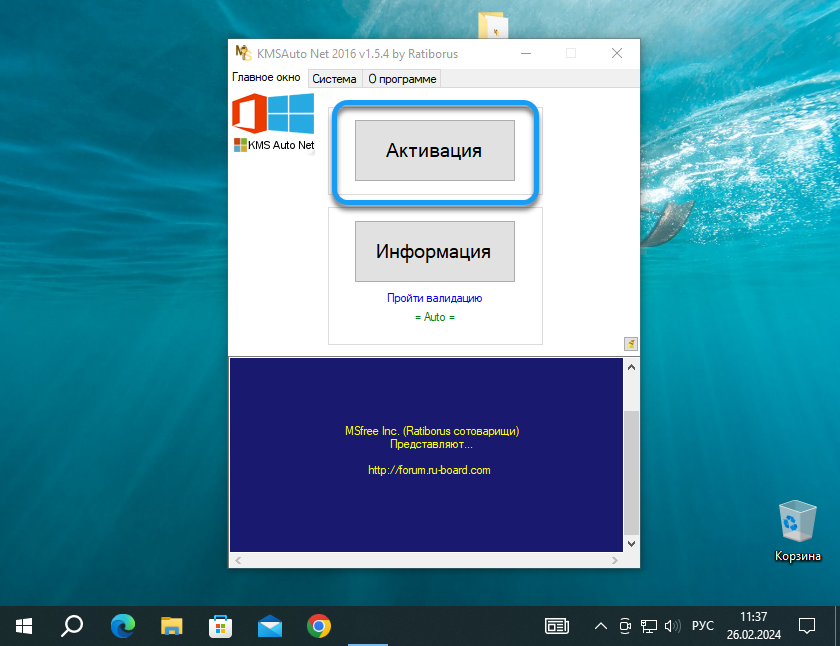
Task: Open the Mail app from taskbar
Action: (x=270, y=626)
